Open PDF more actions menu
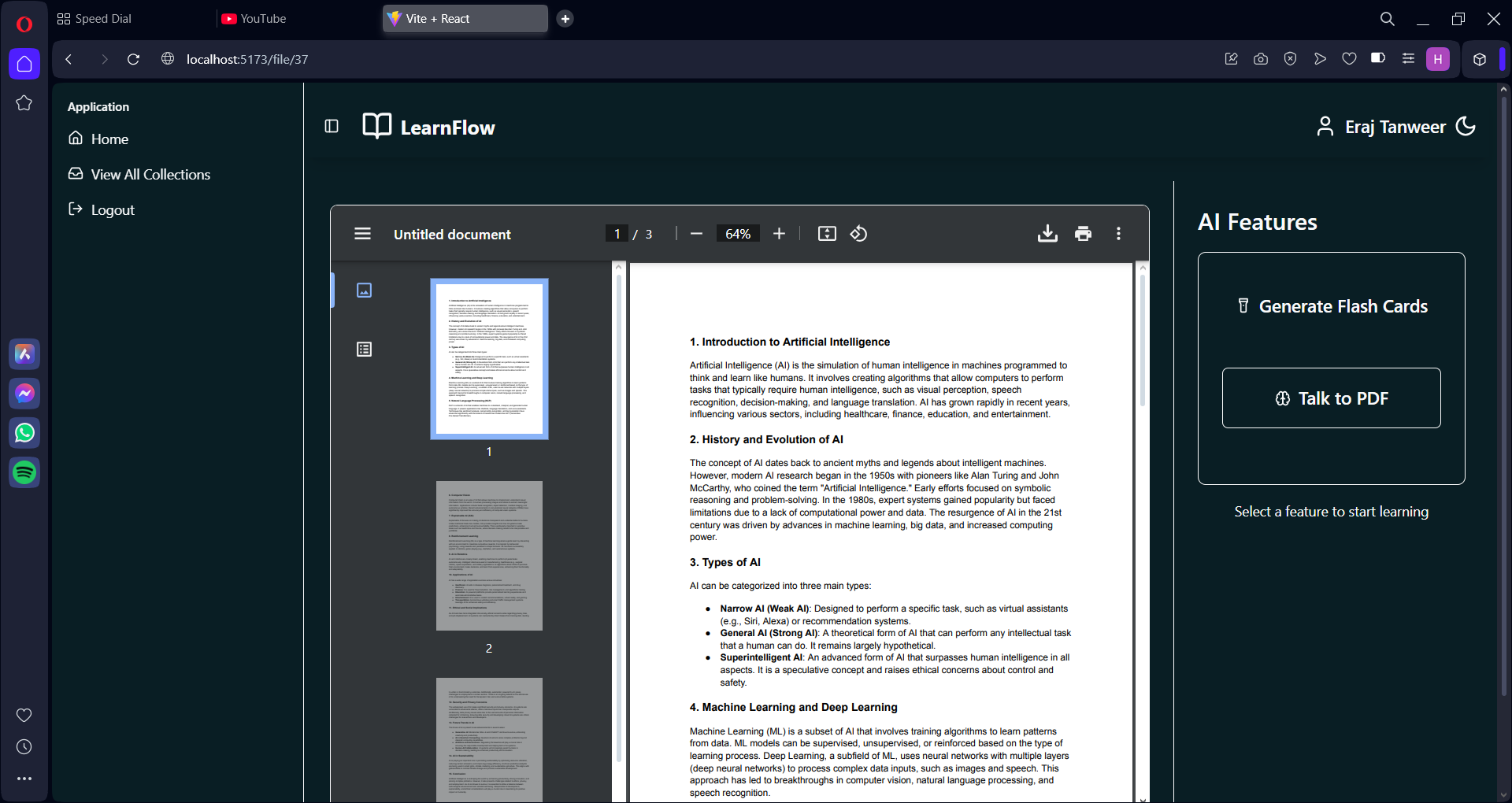 (x=1118, y=234)
